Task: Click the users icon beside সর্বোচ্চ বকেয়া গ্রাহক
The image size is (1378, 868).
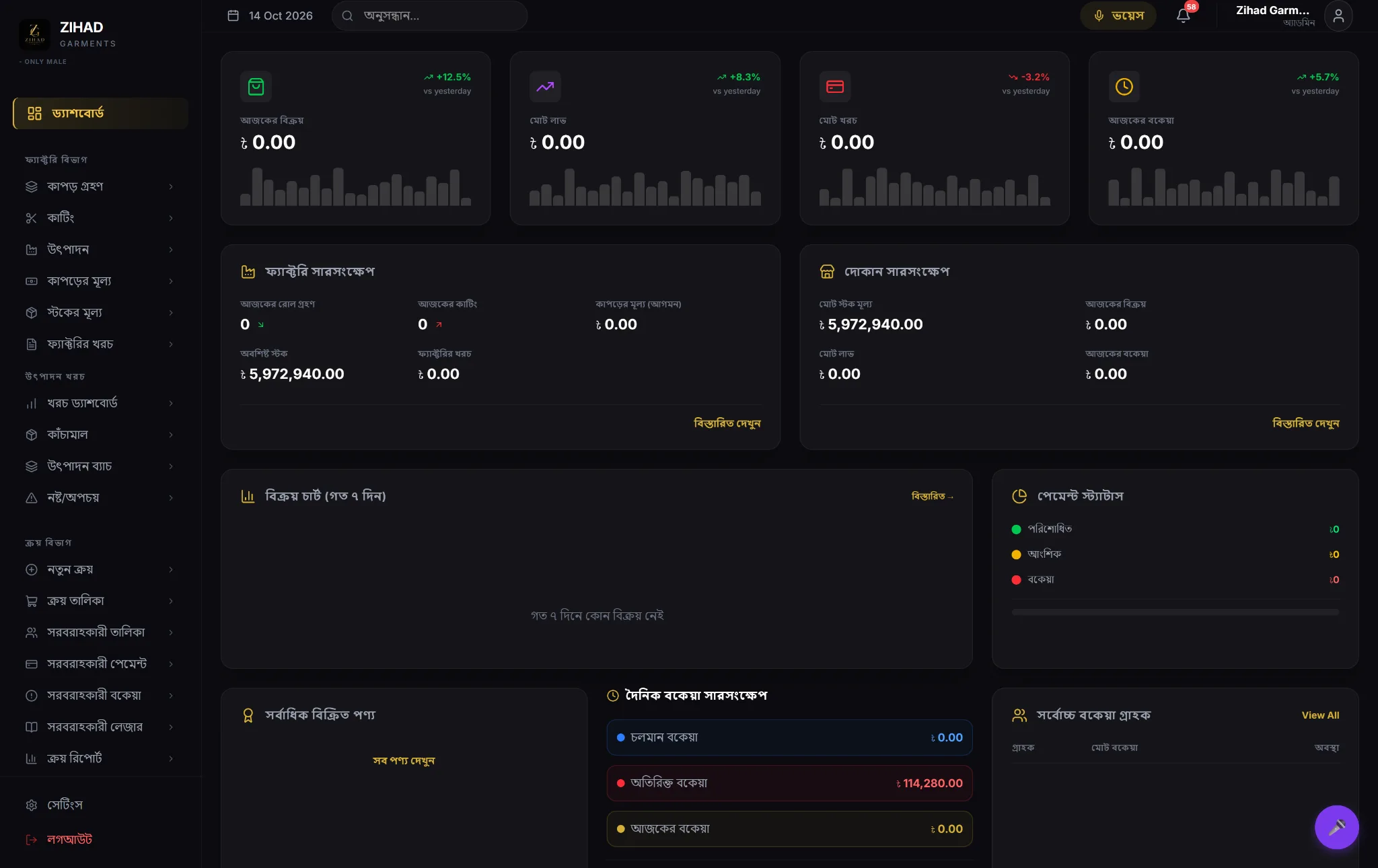Action: (x=1019, y=715)
